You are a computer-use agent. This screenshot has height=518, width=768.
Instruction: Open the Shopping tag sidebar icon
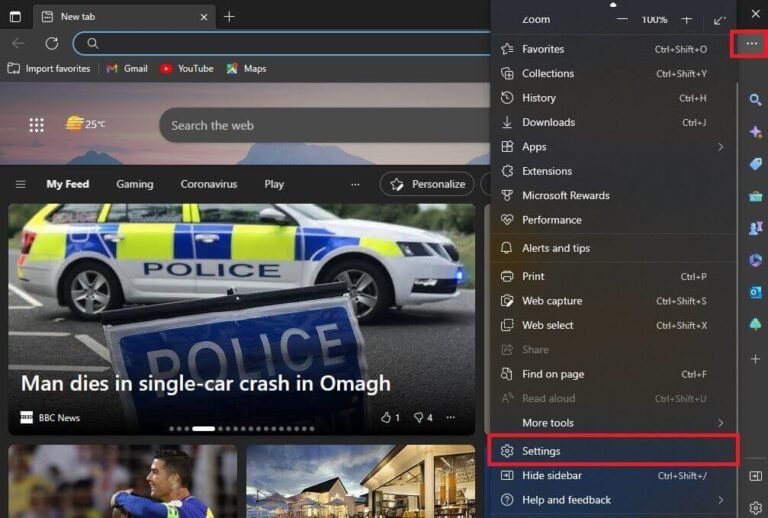pos(755,164)
